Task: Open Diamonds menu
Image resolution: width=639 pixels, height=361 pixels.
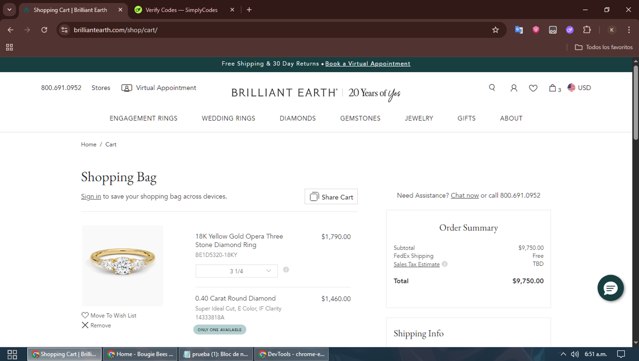Action: click(297, 118)
